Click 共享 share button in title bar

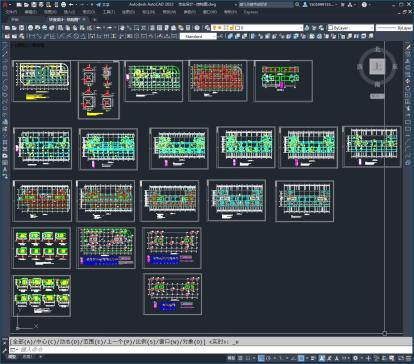tap(103, 5)
